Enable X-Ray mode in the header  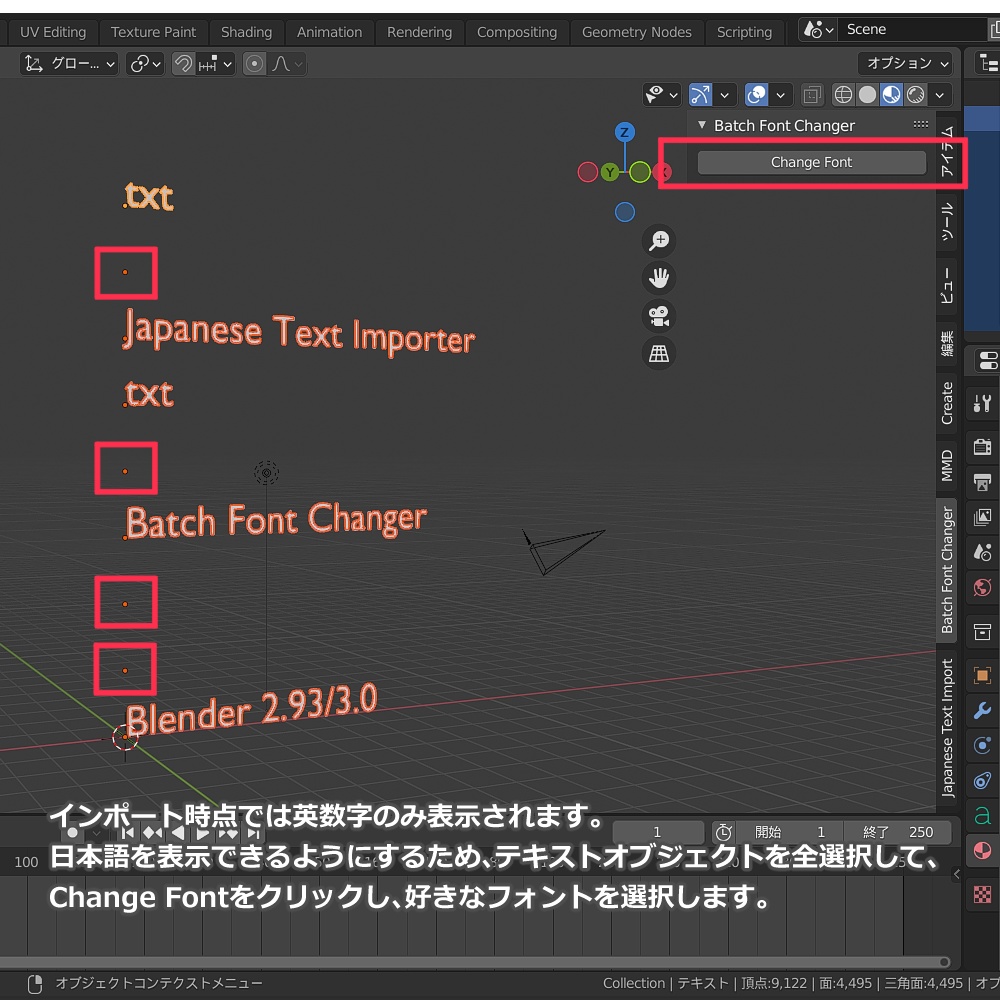[812, 95]
